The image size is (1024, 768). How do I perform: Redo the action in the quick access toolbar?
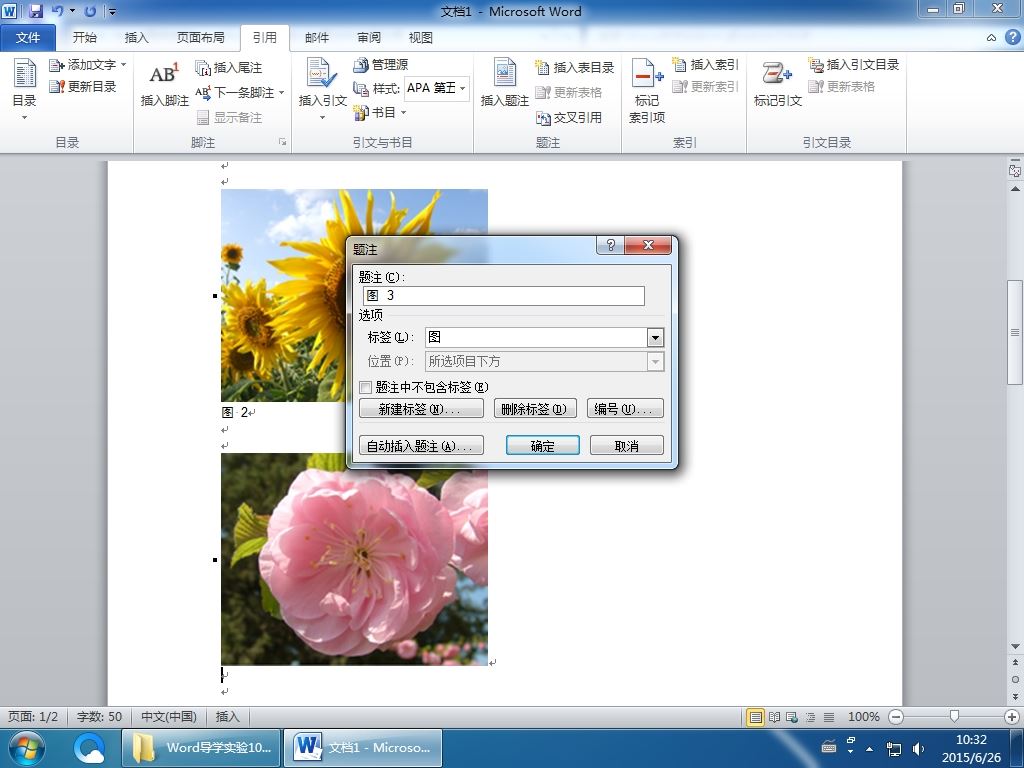tap(90, 11)
